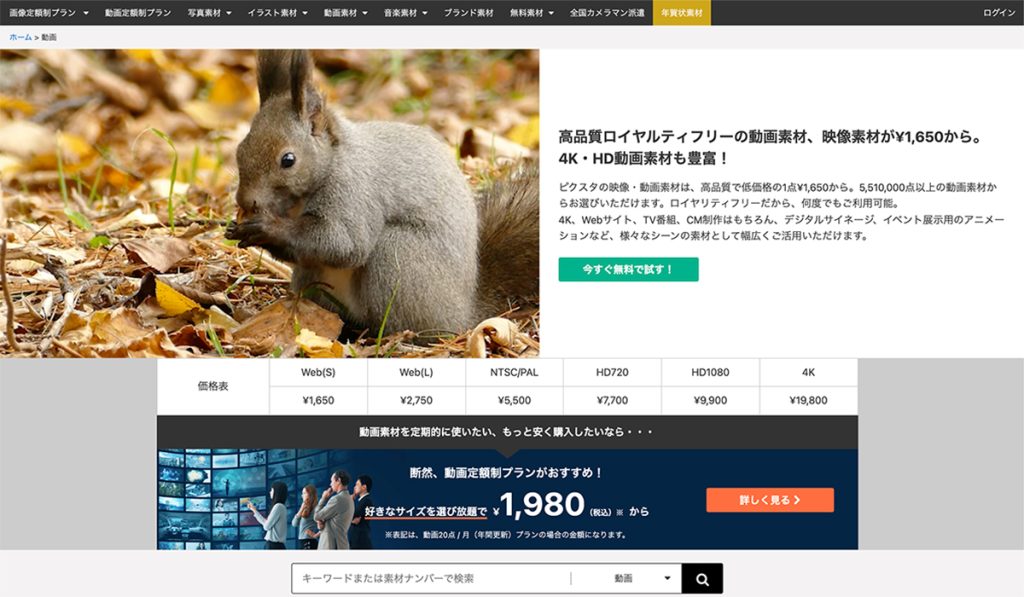Click the magnifying glass search button
Screen dimensions: 1024x597
[702, 579]
